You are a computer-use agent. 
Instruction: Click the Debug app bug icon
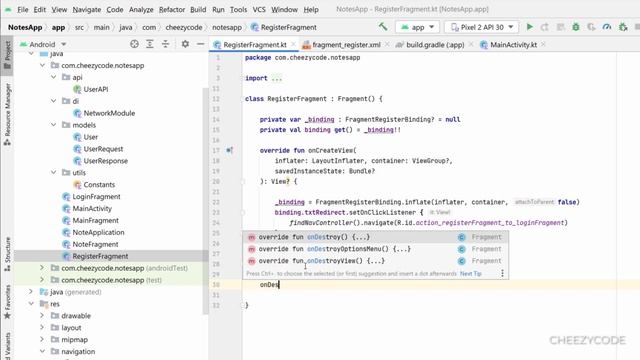click(x=576, y=27)
